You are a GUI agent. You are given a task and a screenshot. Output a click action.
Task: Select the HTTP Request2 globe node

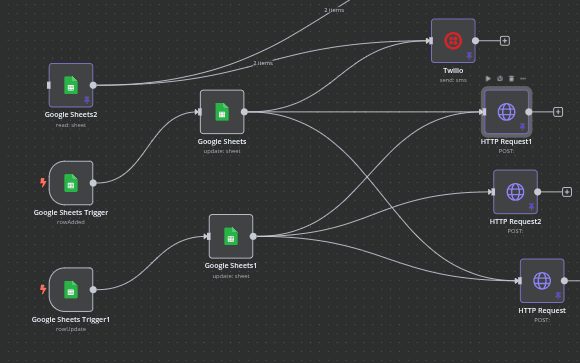(515, 192)
